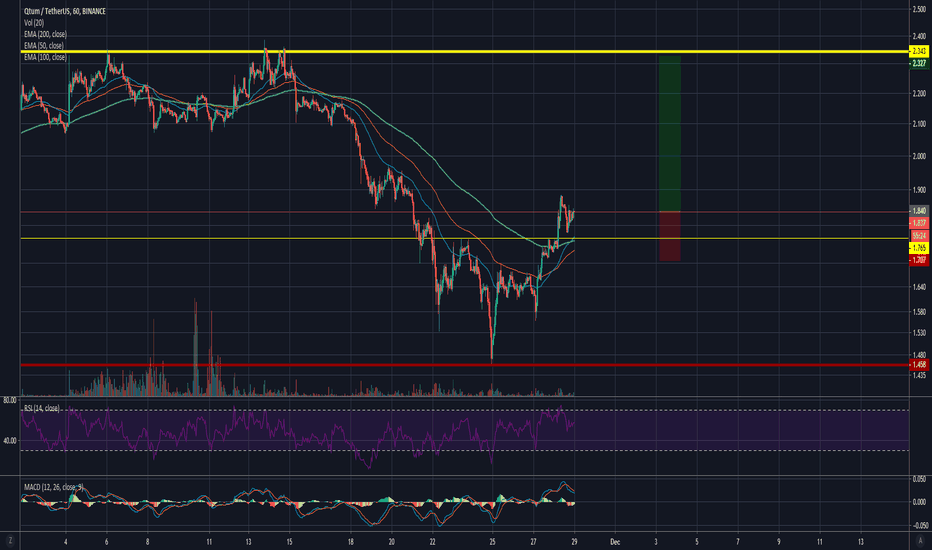The height and width of the screenshot is (550, 932).
Task: Select the red stop-loss zone of the long position
Action: click(x=670, y=236)
